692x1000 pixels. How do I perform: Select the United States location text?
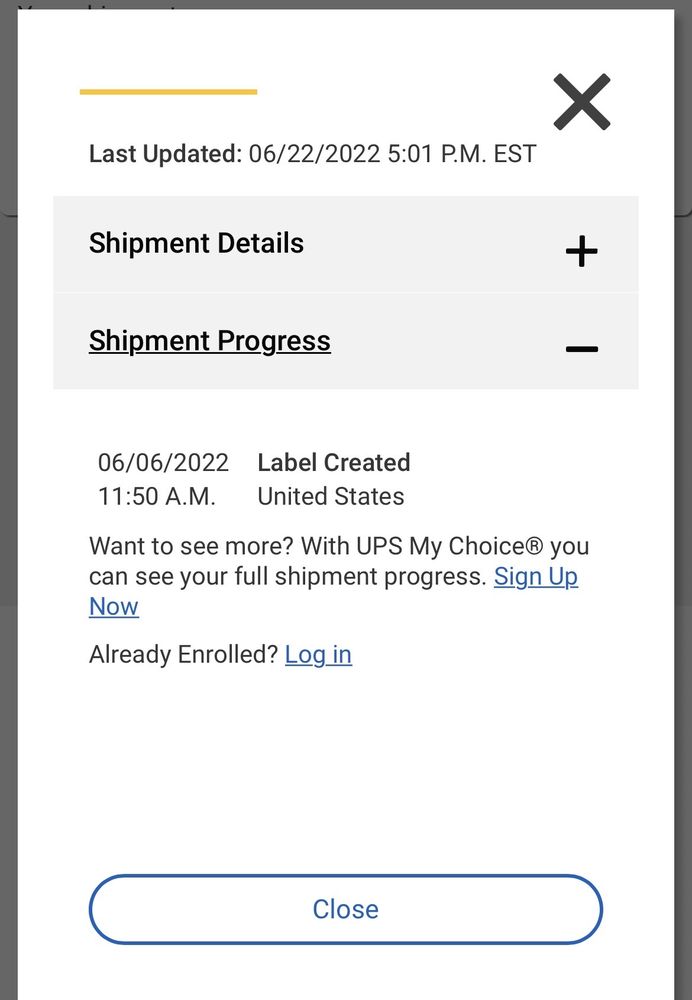pyautogui.click(x=331, y=496)
